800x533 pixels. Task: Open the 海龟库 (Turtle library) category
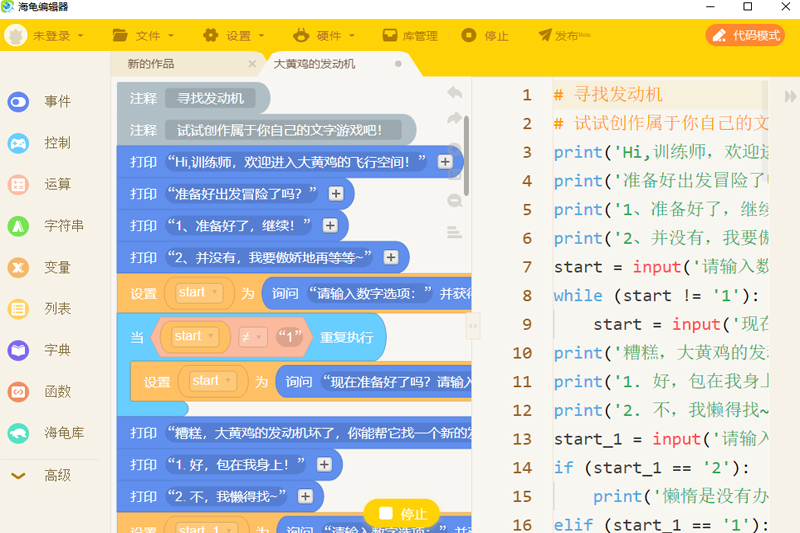click(46, 433)
